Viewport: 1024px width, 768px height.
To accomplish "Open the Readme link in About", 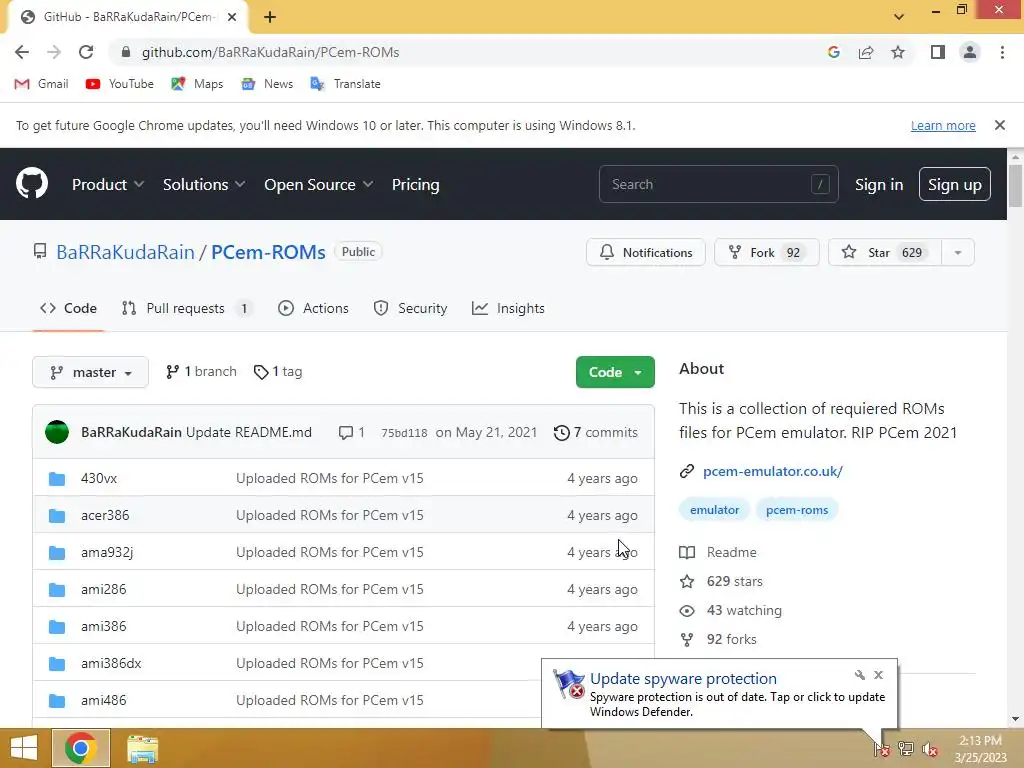I will [718, 552].
